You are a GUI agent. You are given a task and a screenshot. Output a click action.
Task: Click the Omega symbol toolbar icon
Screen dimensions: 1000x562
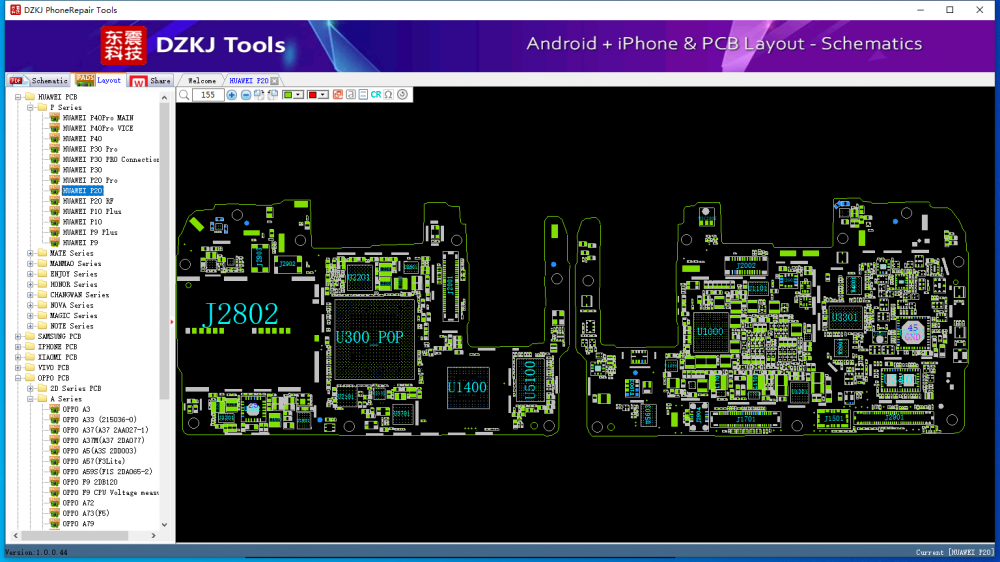point(388,95)
